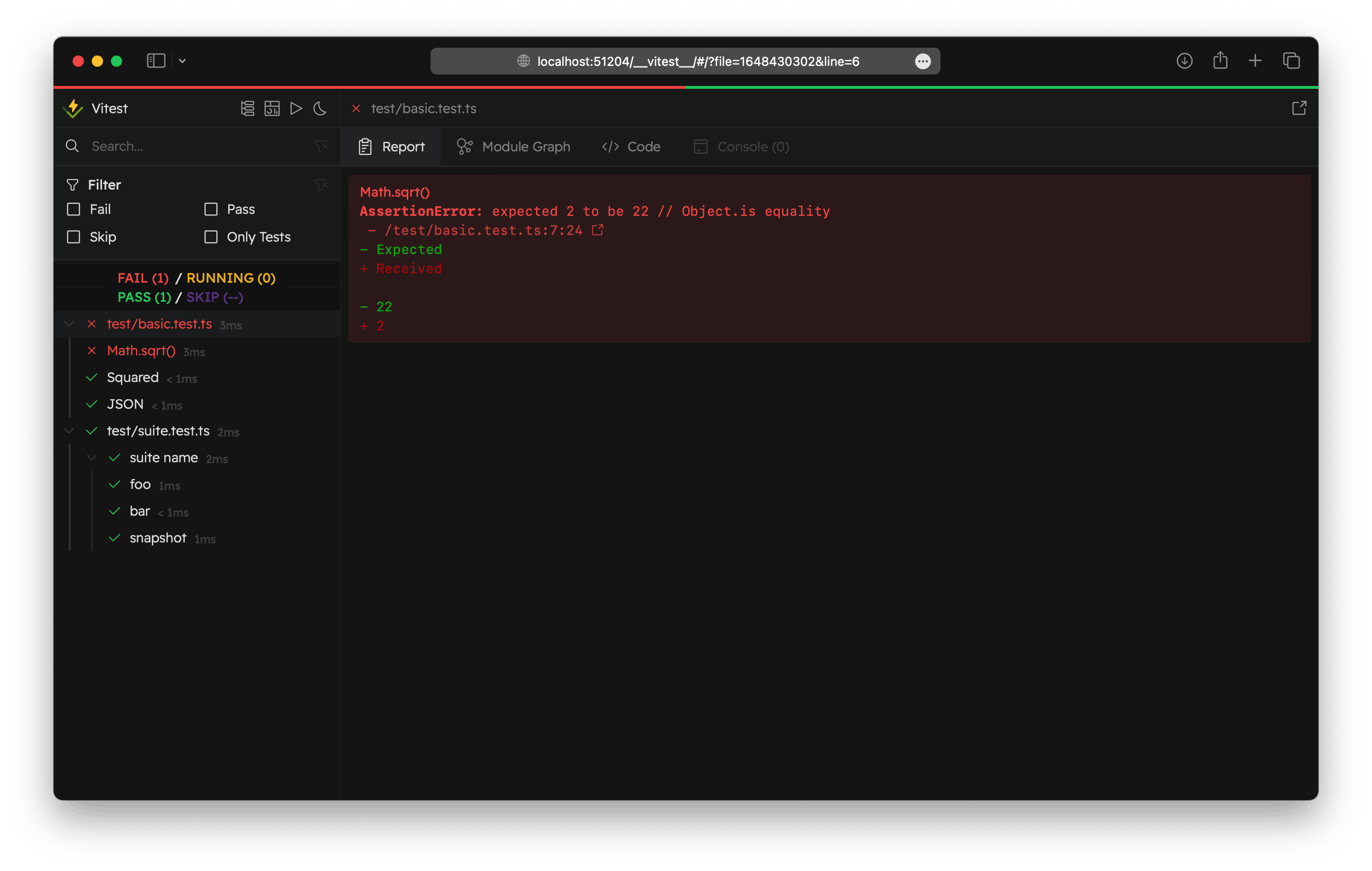Check the Pass filter option
The width and height of the screenshot is (1372, 871).
[211, 209]
